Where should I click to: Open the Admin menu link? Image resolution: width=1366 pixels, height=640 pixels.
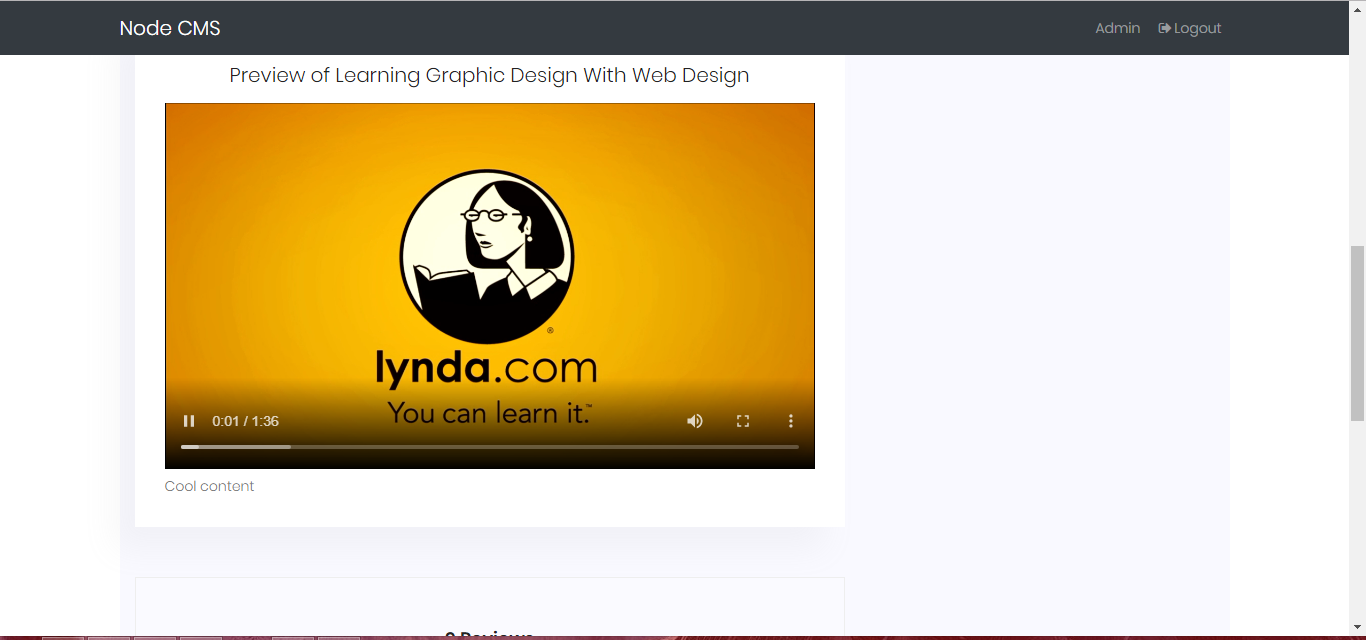tap(1117, 28)
